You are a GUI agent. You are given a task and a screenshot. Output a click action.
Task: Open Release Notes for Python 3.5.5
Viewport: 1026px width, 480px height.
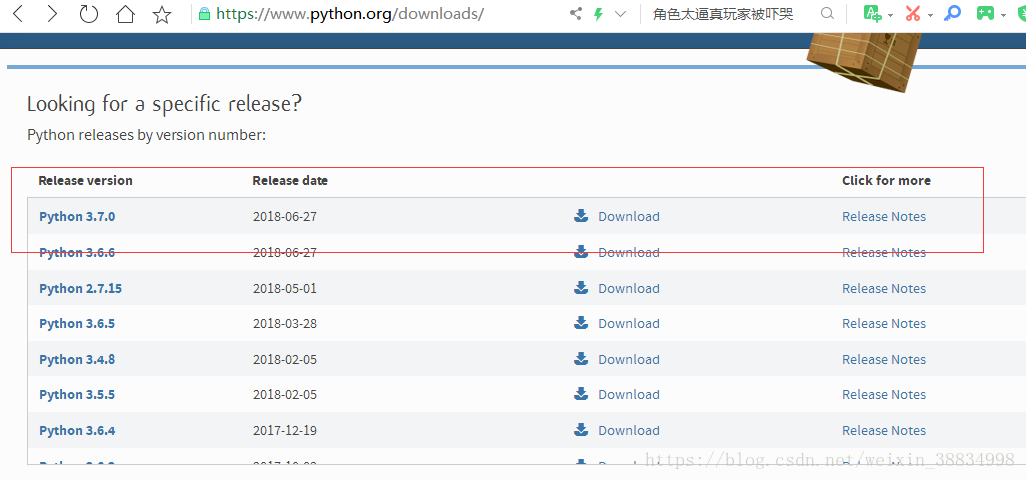click(884, 395)
